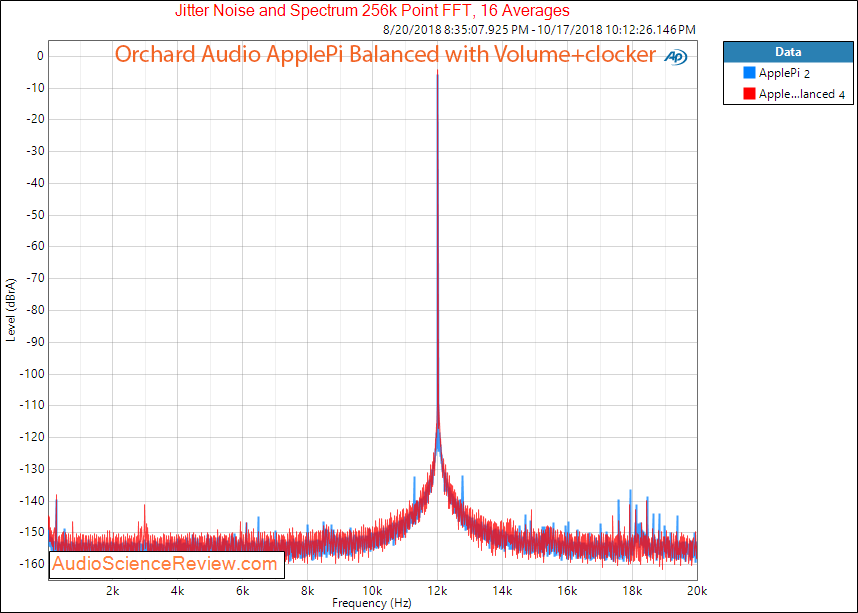This screenshot has width=858, height=613.
Task: Click the 'Level (dBrA)' axis label
Action: (x=11, y=310)
